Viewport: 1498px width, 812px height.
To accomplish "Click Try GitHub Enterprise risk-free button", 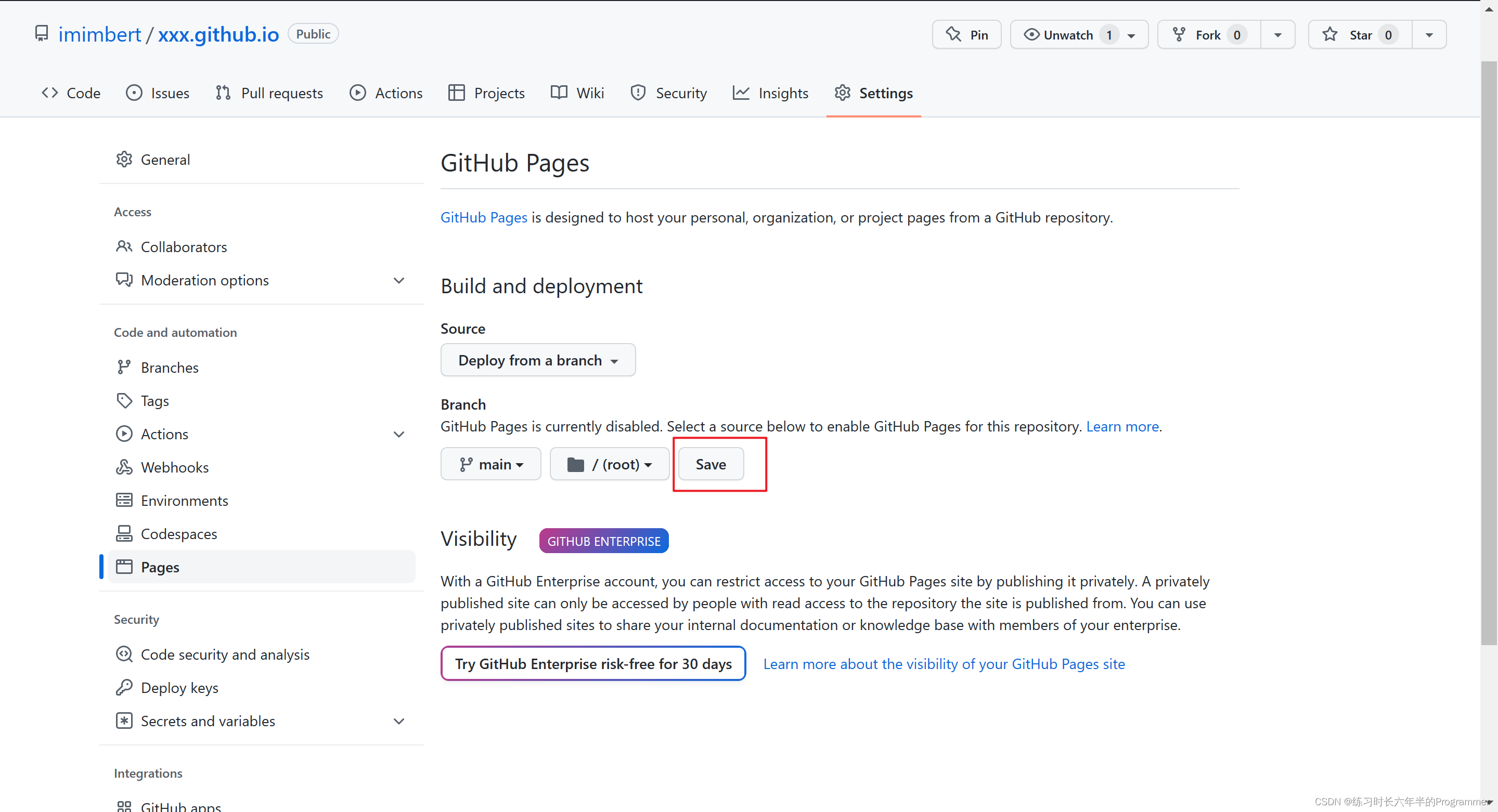I will (592, 664).
